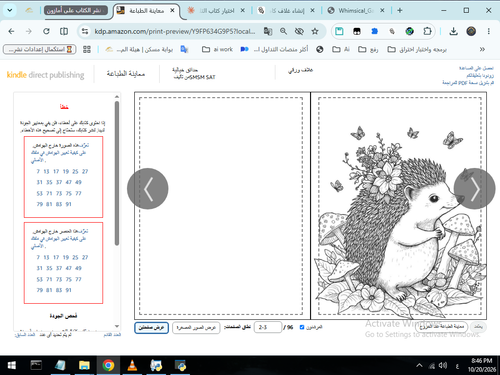
Task: Open the apps grid in bookmarks bar
Action: (87, 49)
